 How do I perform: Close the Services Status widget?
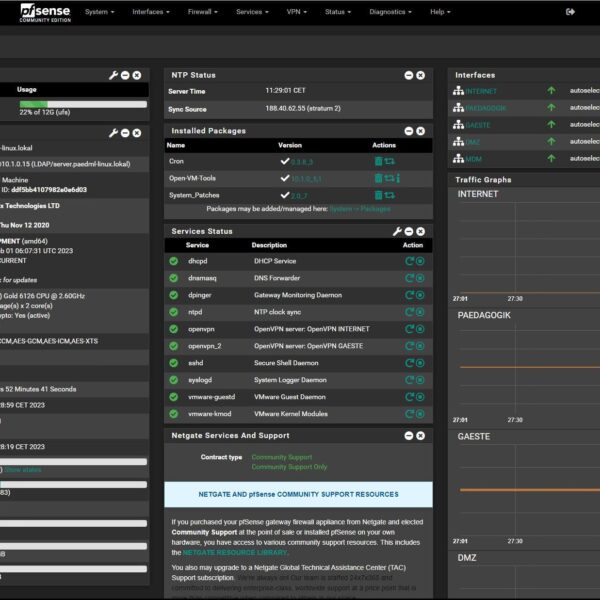[x=420, y=232]
